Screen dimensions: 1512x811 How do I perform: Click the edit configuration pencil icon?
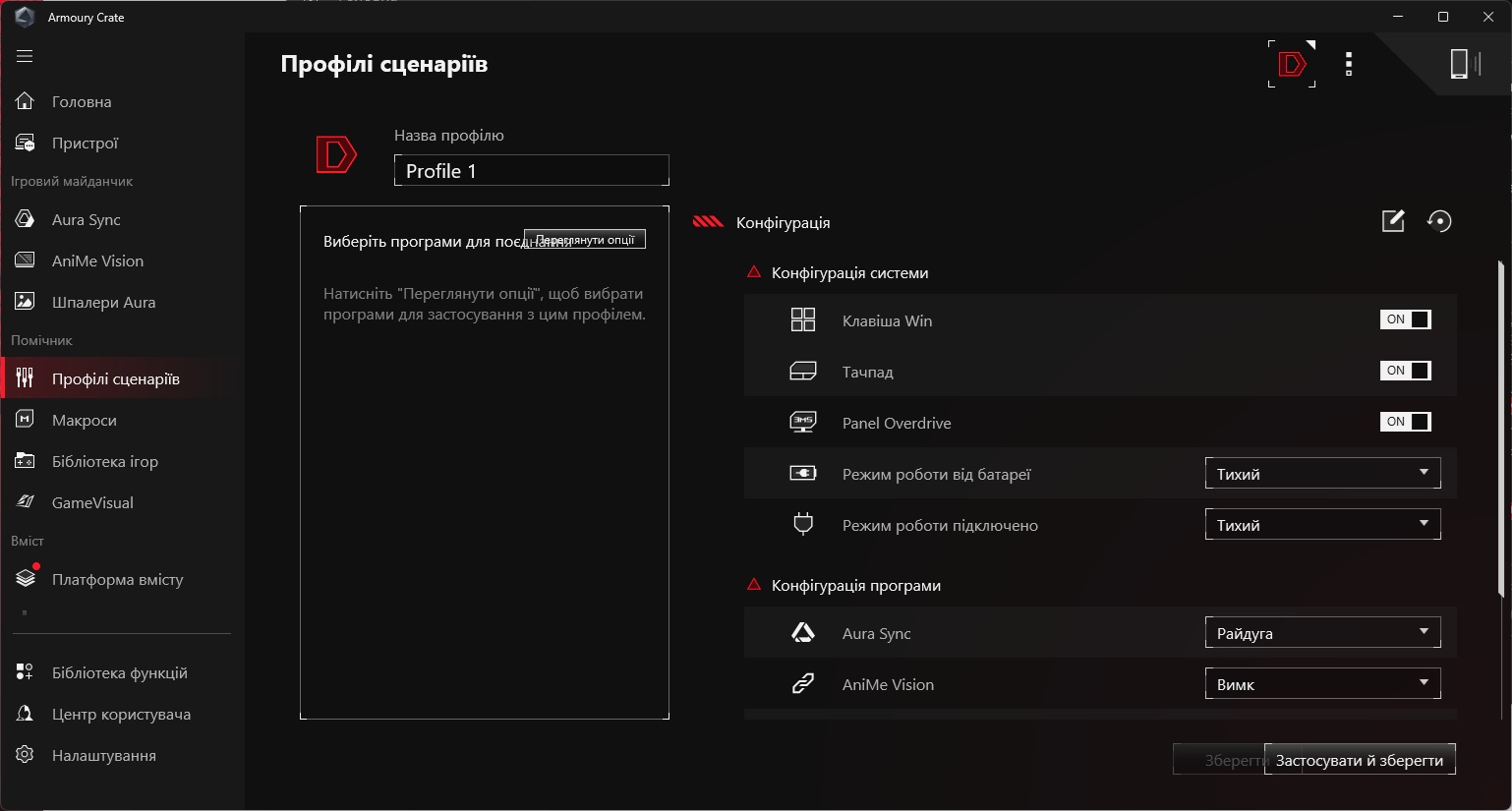pos(1393,221)
